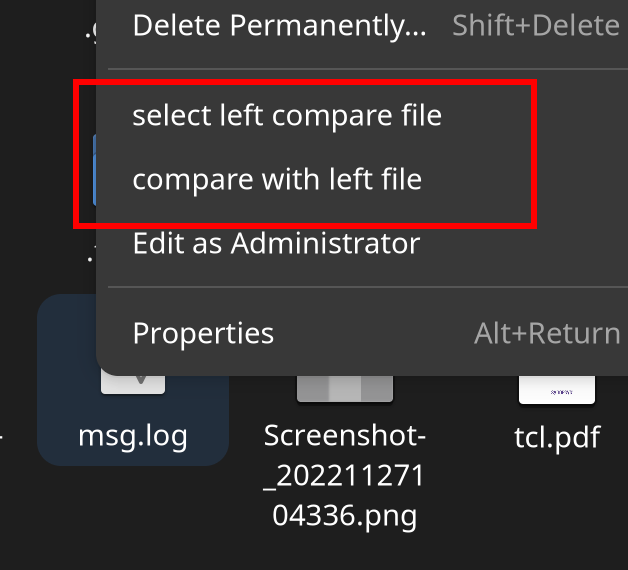Screen dimensions: 628x570
Task: Click the blue folder icon behind the menu
Action: [x=95, y=170]
